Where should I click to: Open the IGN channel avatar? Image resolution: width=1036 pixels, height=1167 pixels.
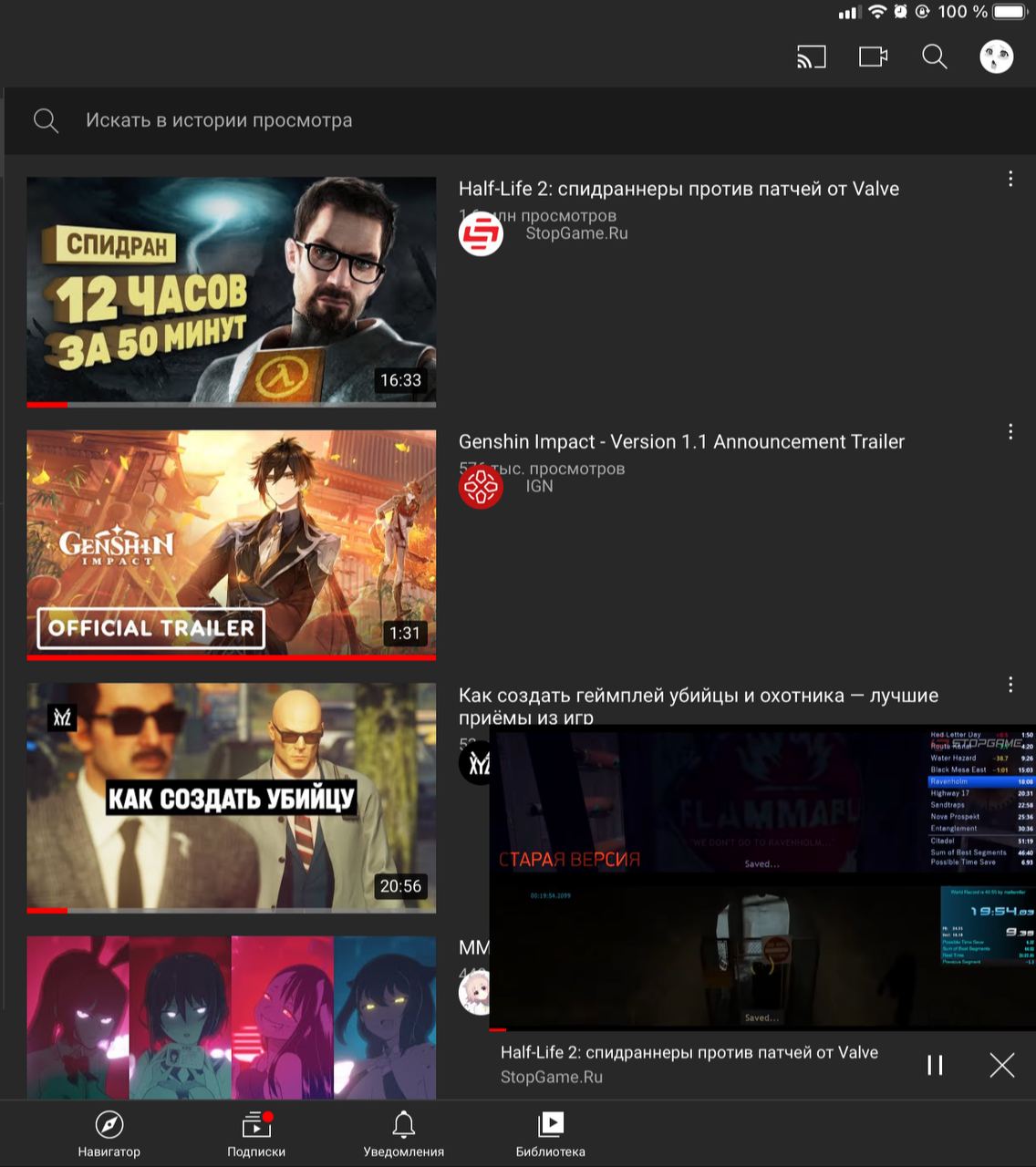(481, 487)
